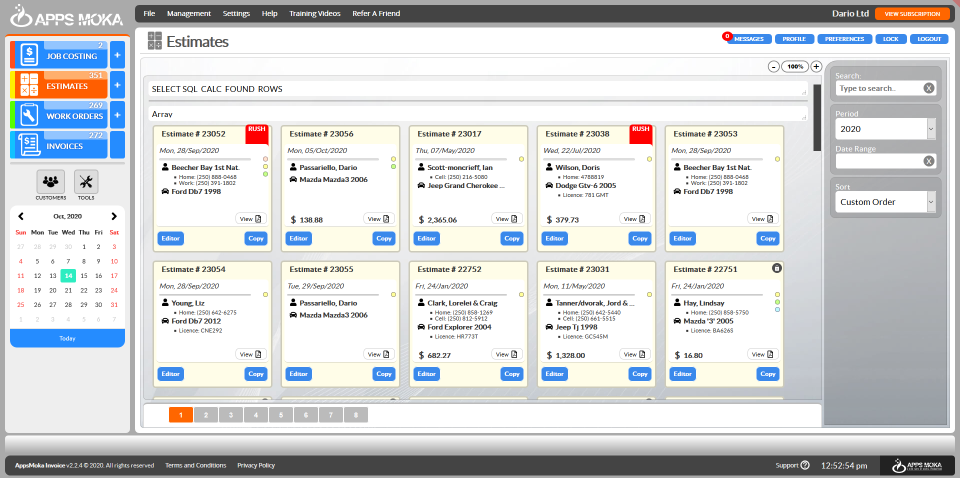Click the 100% zoom level indicator
Image resolution: width=960 pixels, height=478 pixels.
coord(795,67)
